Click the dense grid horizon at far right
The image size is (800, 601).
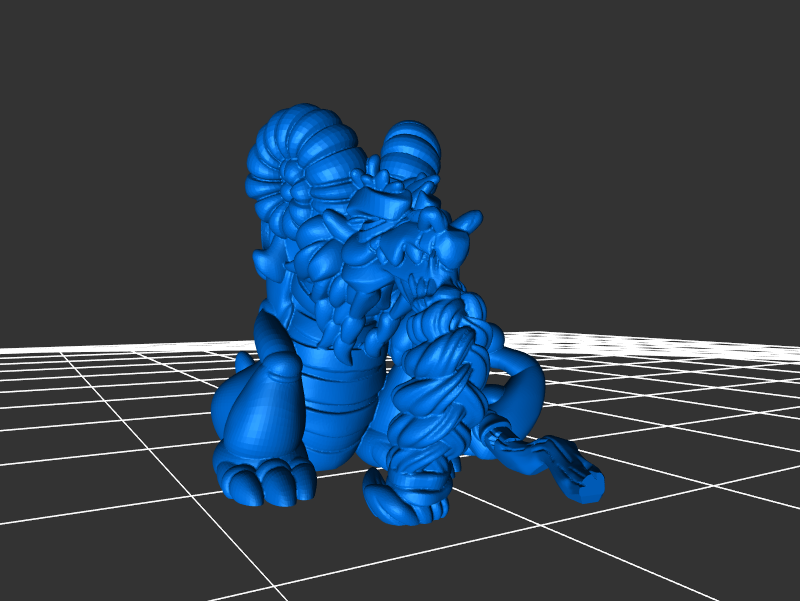point(740,346)
